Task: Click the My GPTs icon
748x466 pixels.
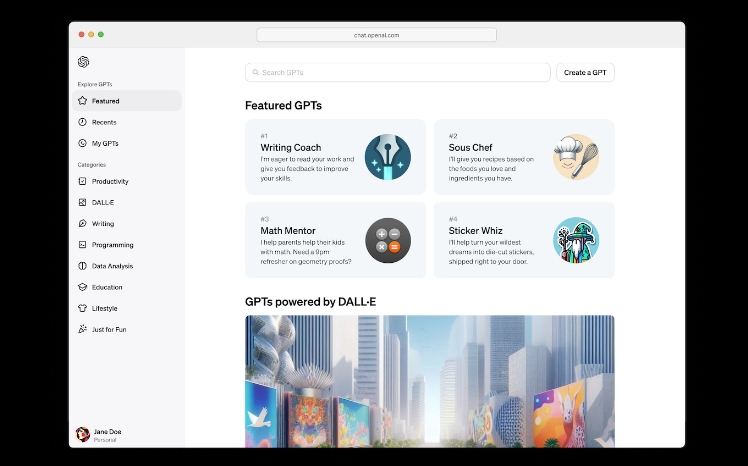Action: pyautogui.click(x=83, y=143)
